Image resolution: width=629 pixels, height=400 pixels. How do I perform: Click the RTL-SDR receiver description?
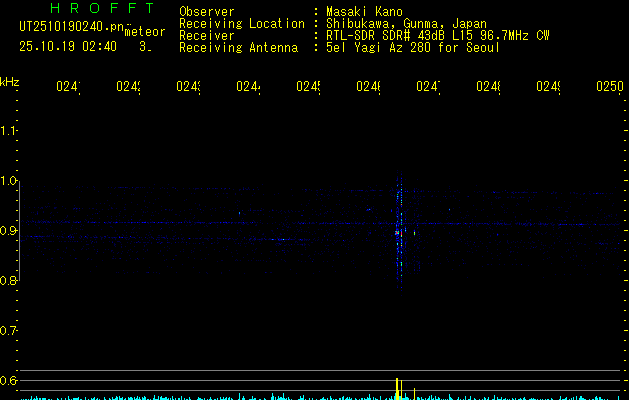tap(437, 35)
